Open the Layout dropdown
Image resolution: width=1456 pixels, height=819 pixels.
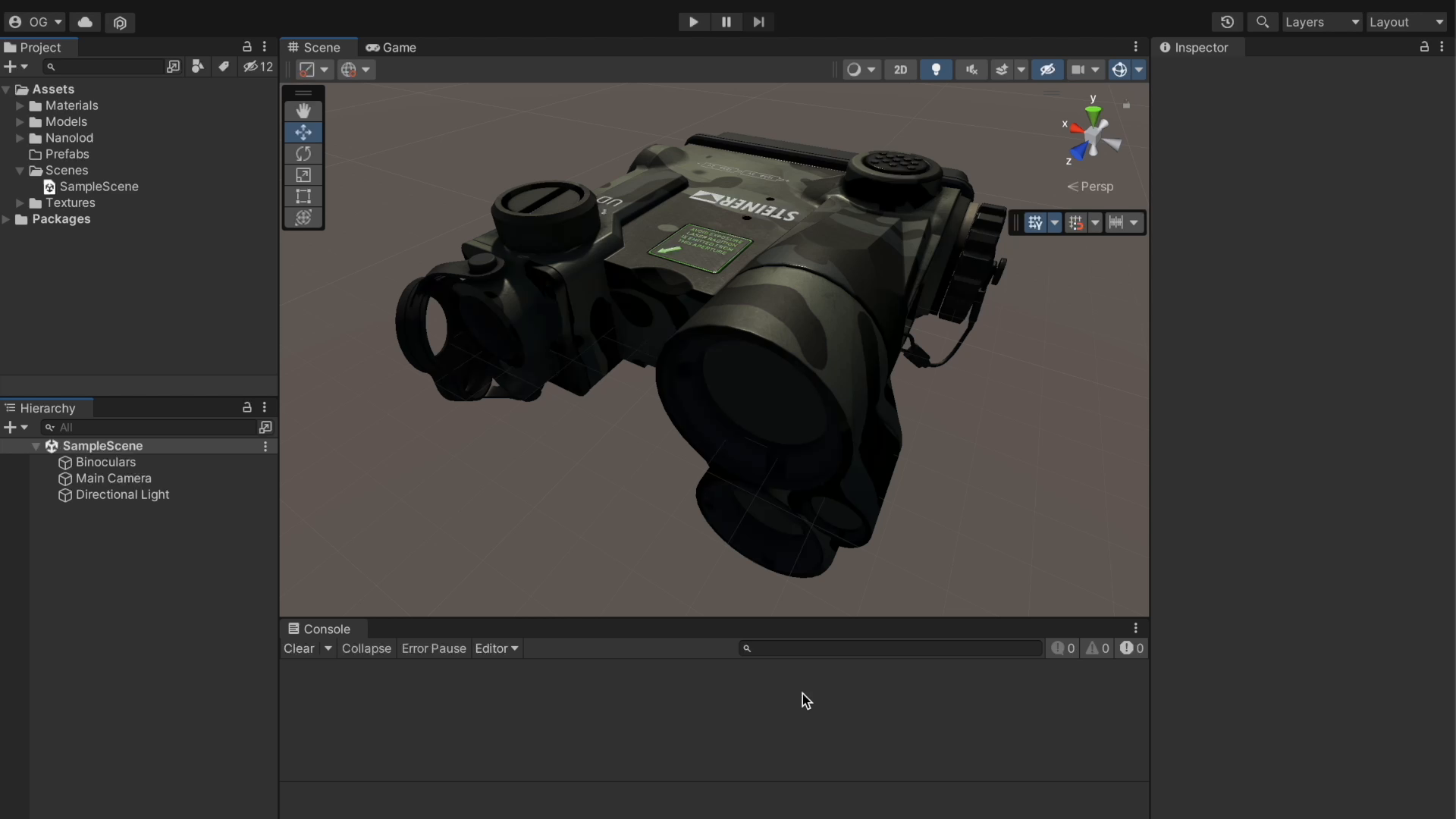pyautogui.click(x=1407, y=22)
